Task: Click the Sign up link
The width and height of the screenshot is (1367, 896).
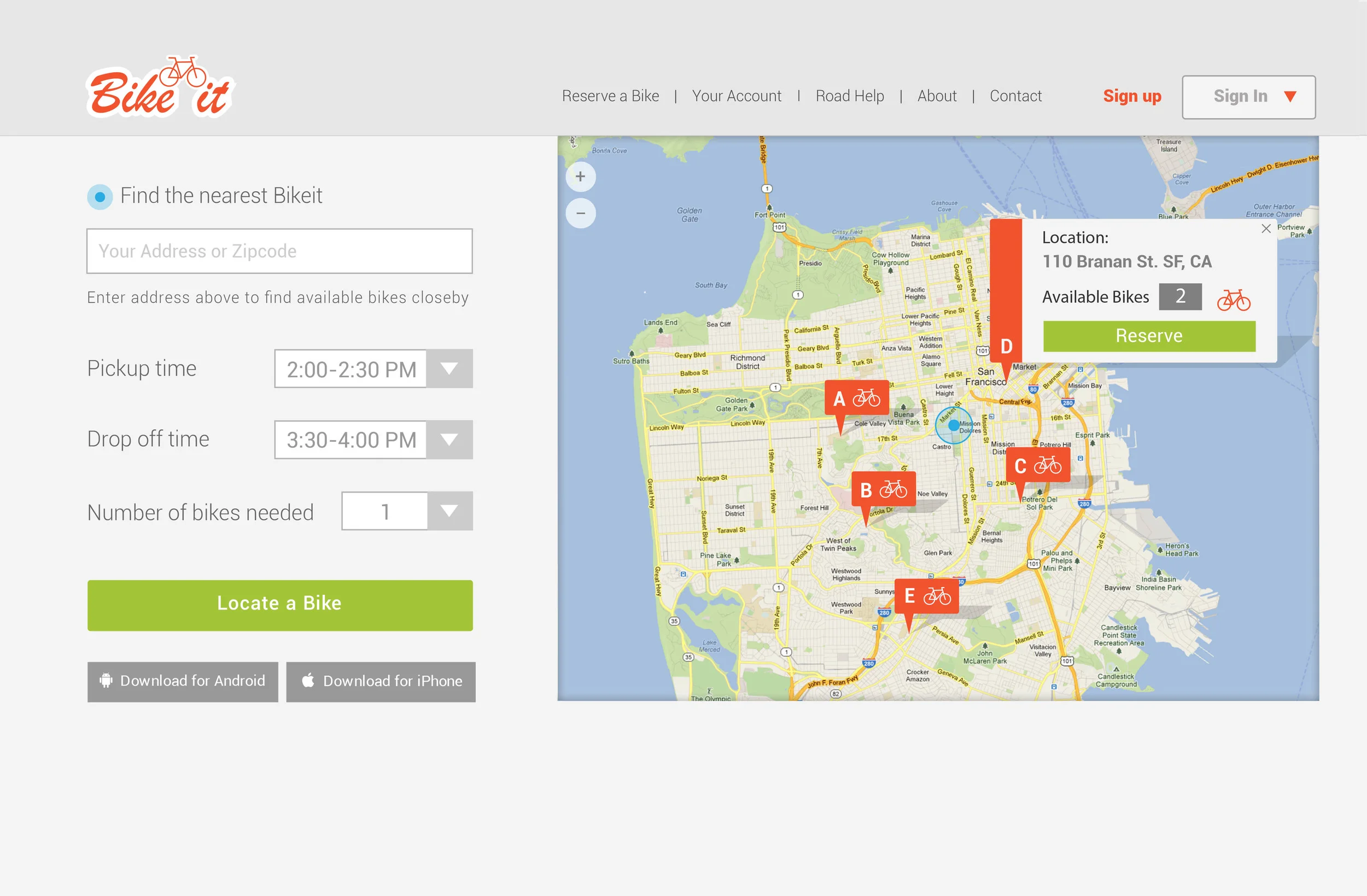Action: (x=1131, y=96)
